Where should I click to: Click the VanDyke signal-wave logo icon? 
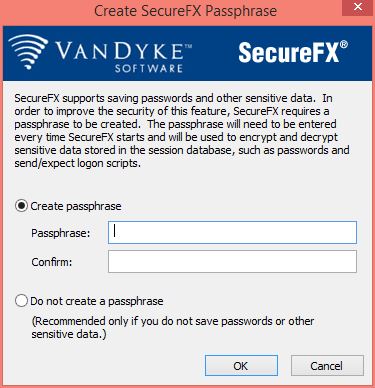(28, 52)
